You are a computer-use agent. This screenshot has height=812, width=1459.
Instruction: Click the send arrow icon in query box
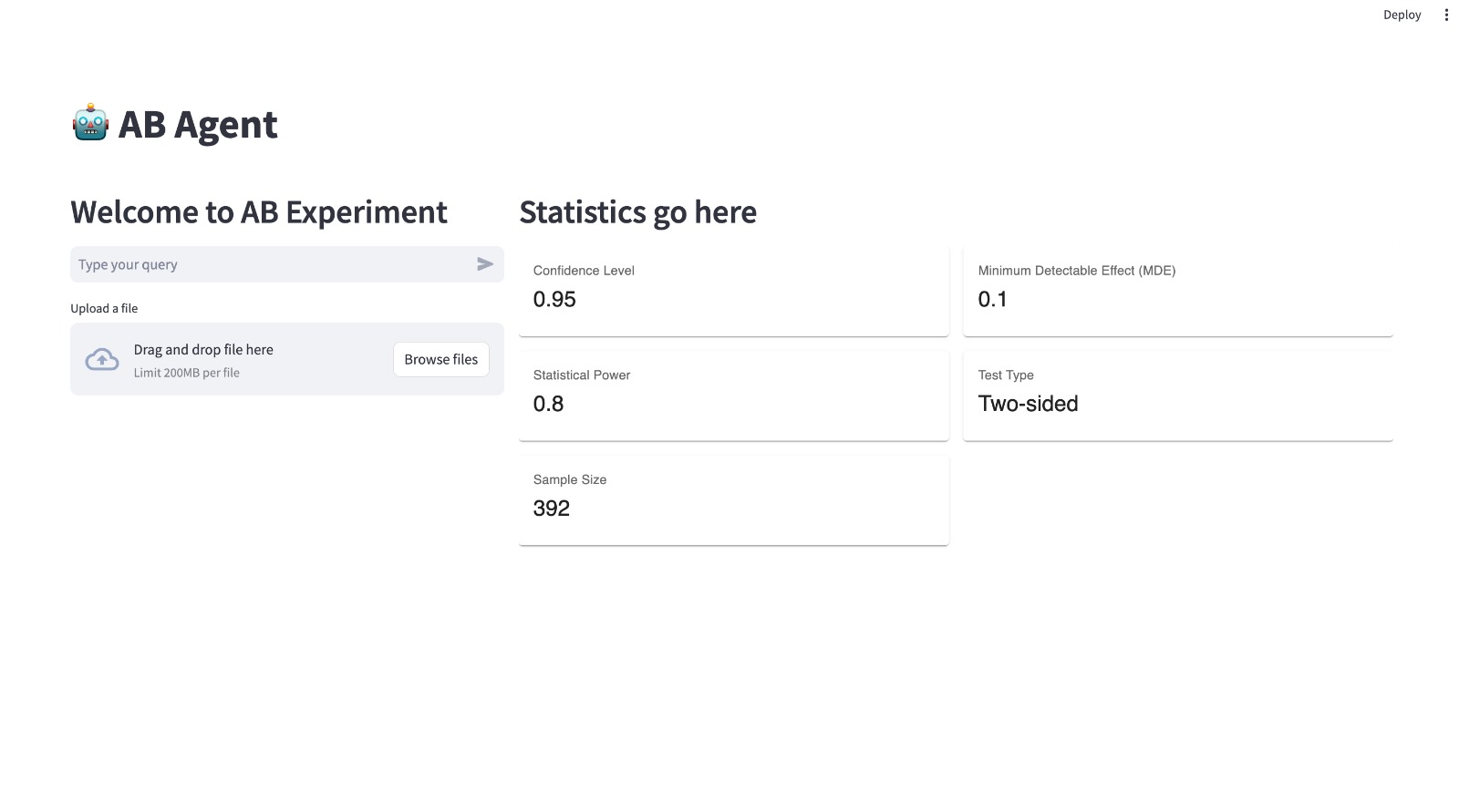485,264
